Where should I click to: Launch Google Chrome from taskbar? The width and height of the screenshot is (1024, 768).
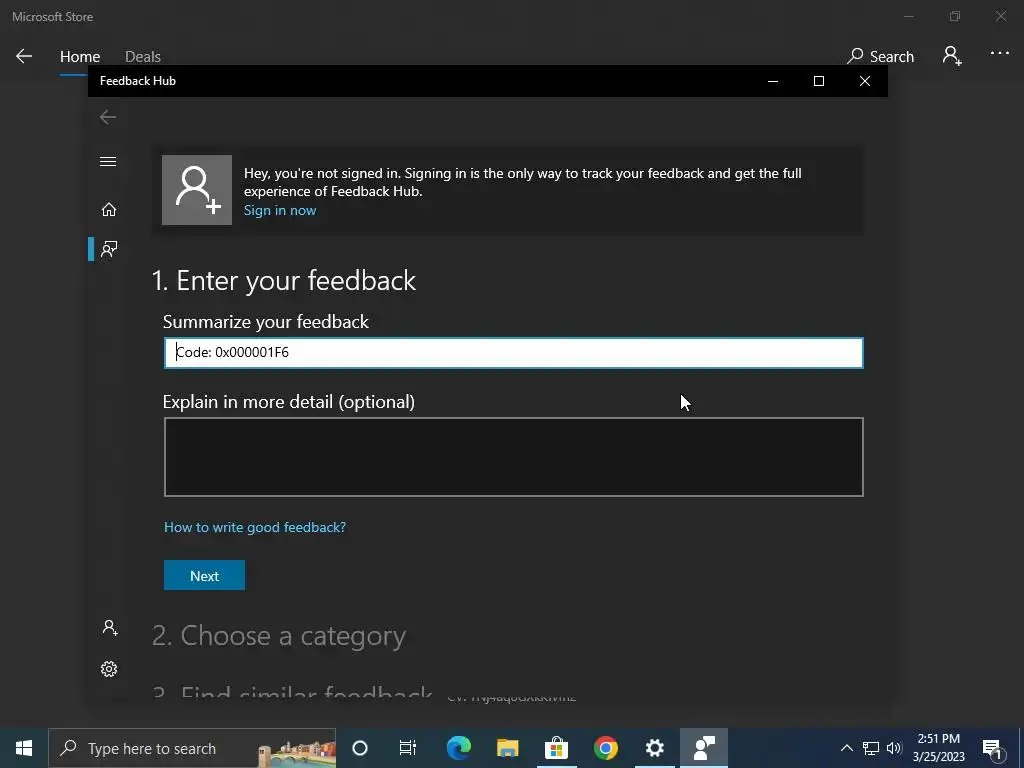point(605,748)
